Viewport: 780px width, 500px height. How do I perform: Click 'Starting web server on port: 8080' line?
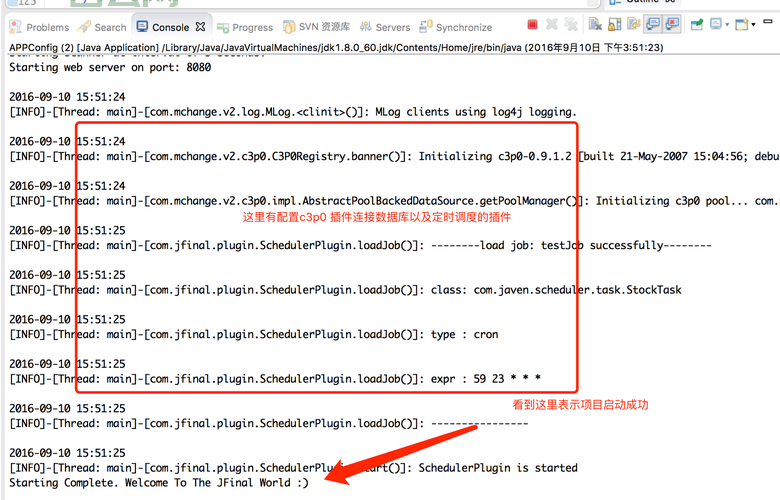tap(110, 67)
